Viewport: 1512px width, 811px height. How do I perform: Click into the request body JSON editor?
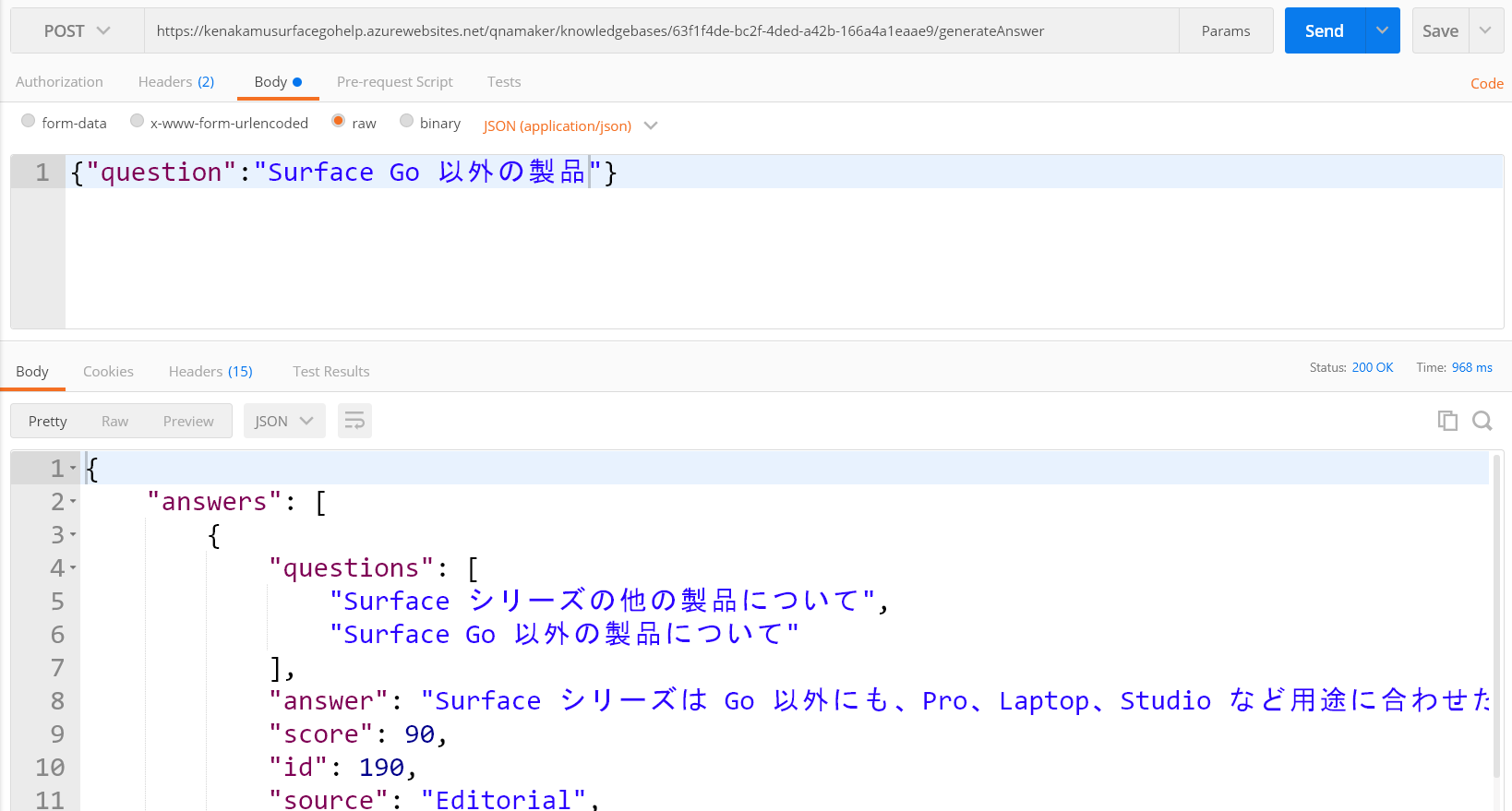(785, 242)
